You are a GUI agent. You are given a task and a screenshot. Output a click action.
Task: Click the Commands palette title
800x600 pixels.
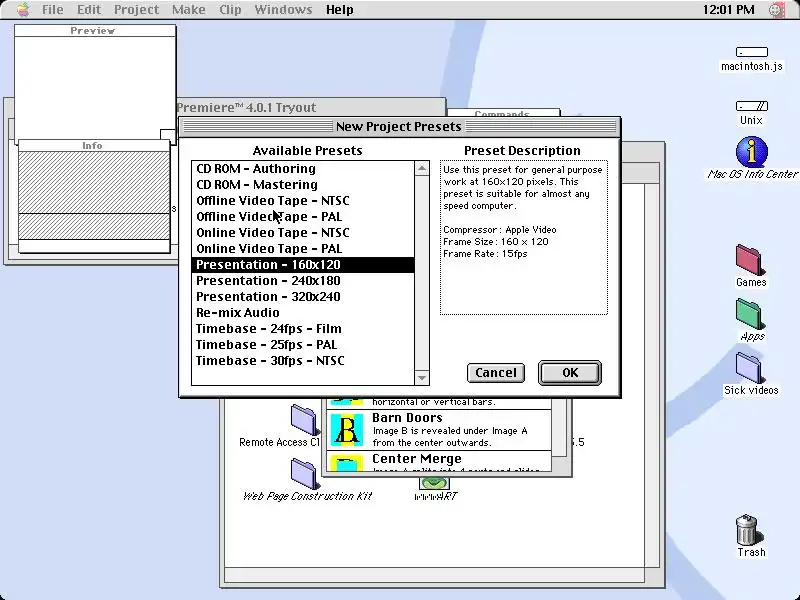click(x=503, y=113)
